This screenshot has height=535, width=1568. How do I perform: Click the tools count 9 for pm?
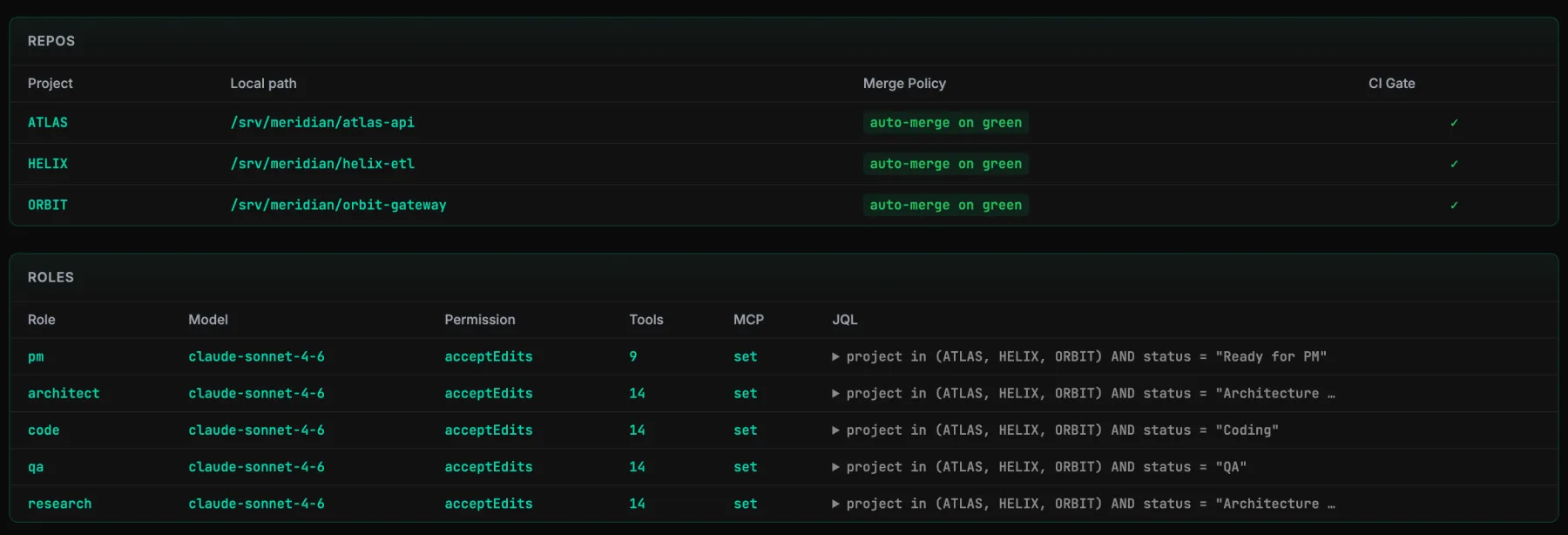633,356
